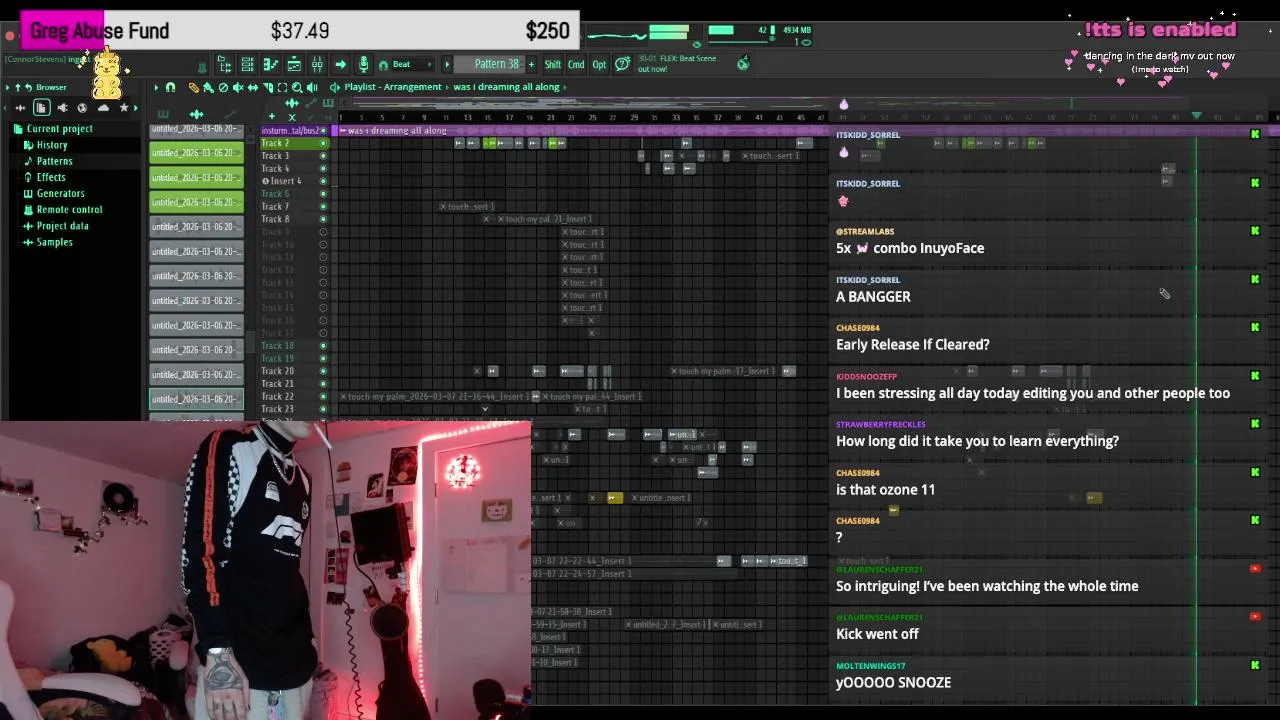
Task: Select the last highlighted untitled clip in list
Action: click(x=196, y=399)
